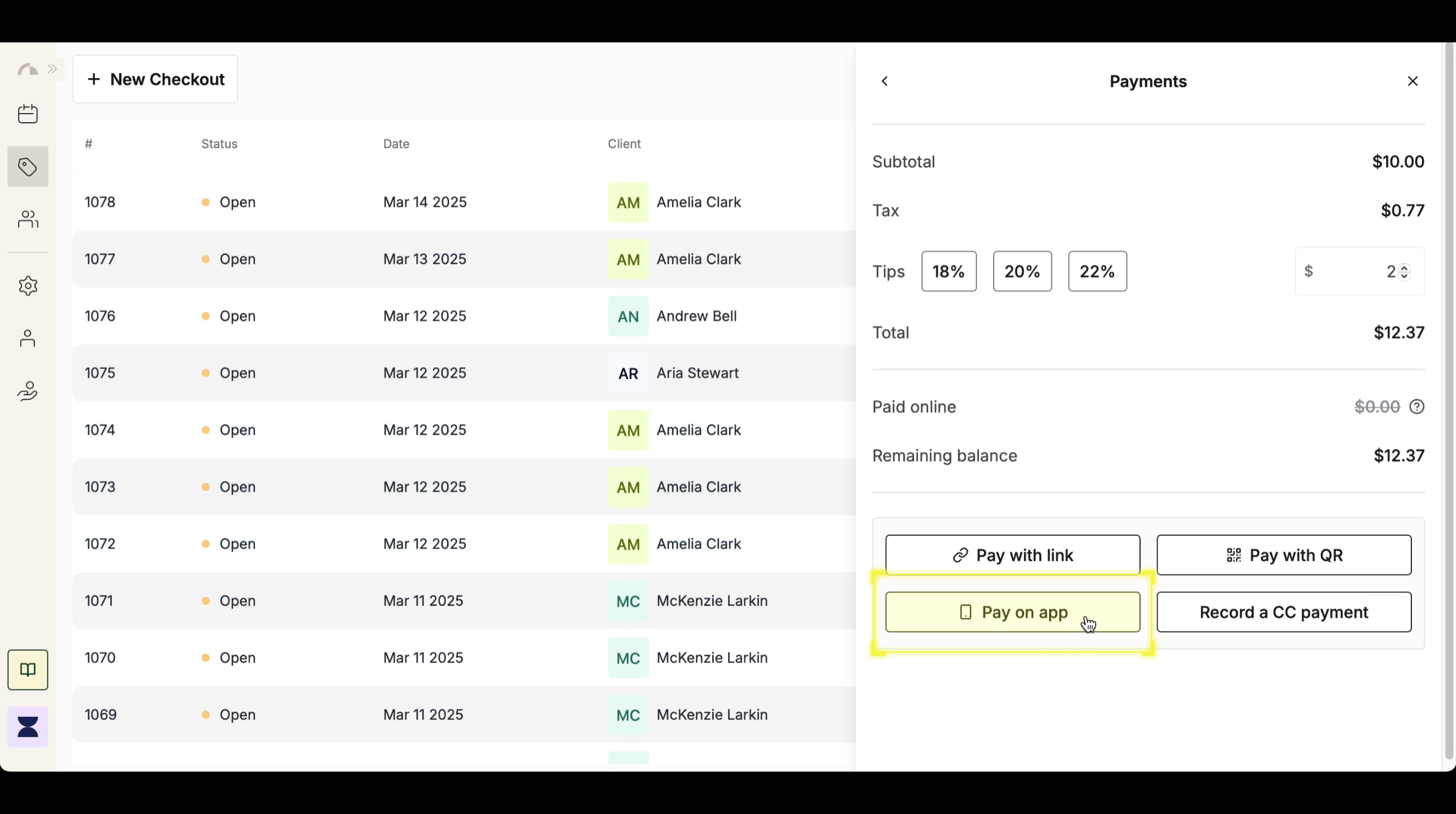Click Record a CC payment button
This screenshot has height=814, width=1456.
click(1284, 612)
